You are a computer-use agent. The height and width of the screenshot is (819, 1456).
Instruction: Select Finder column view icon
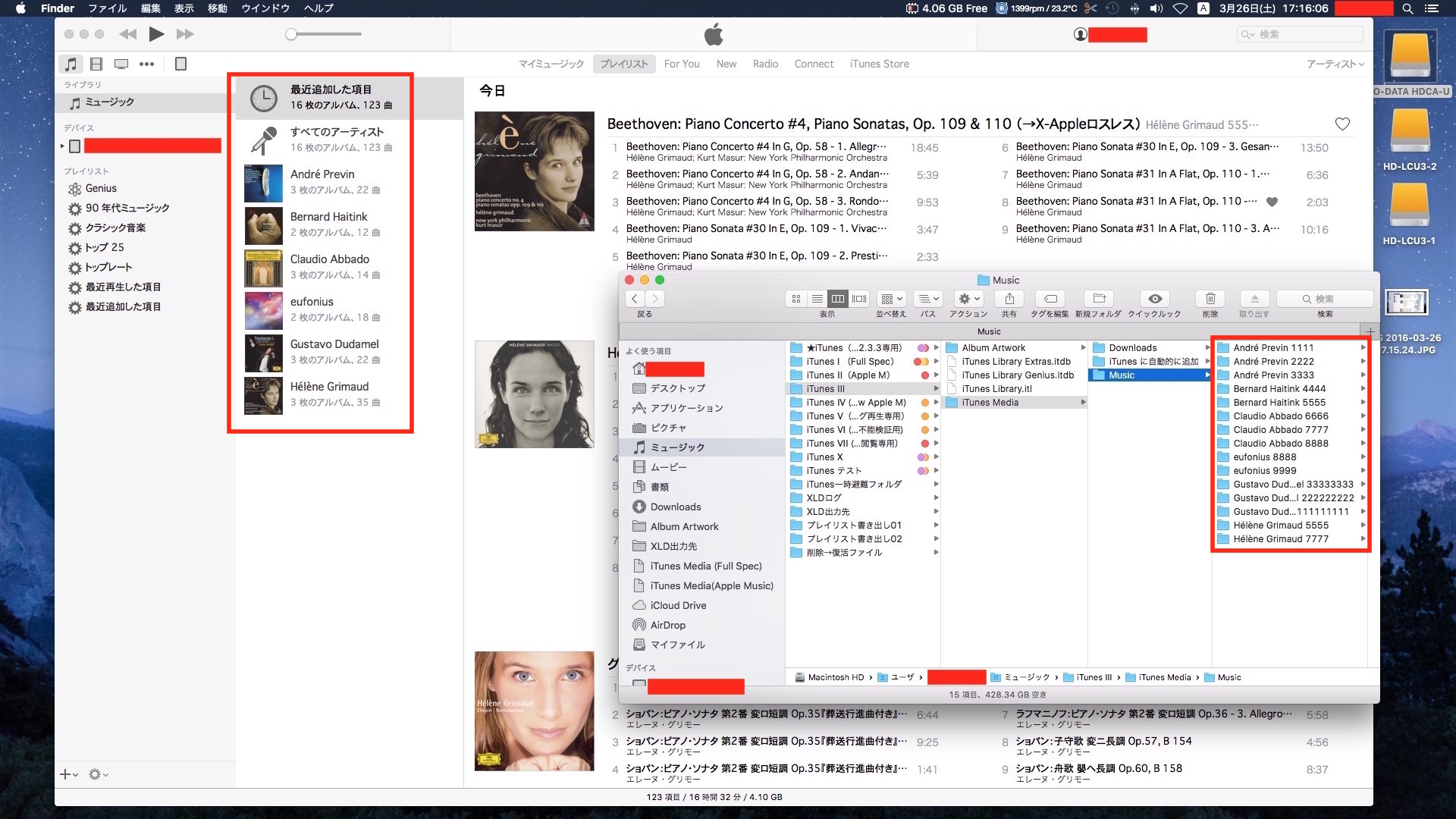point(838,299)
